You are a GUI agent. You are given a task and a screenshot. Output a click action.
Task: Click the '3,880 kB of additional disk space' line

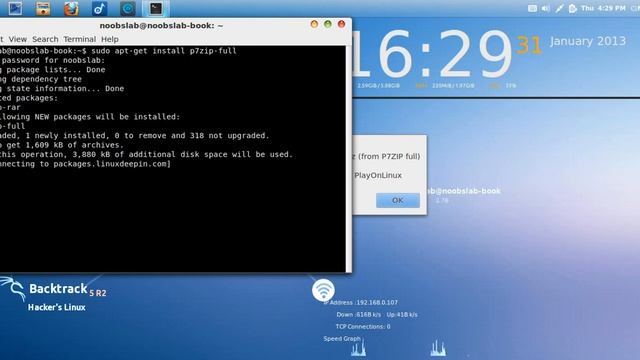coord(147,154)
